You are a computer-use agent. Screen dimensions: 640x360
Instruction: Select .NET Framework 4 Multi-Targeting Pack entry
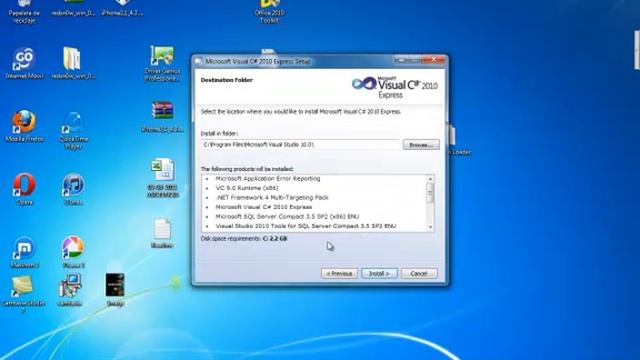(272, 197)
